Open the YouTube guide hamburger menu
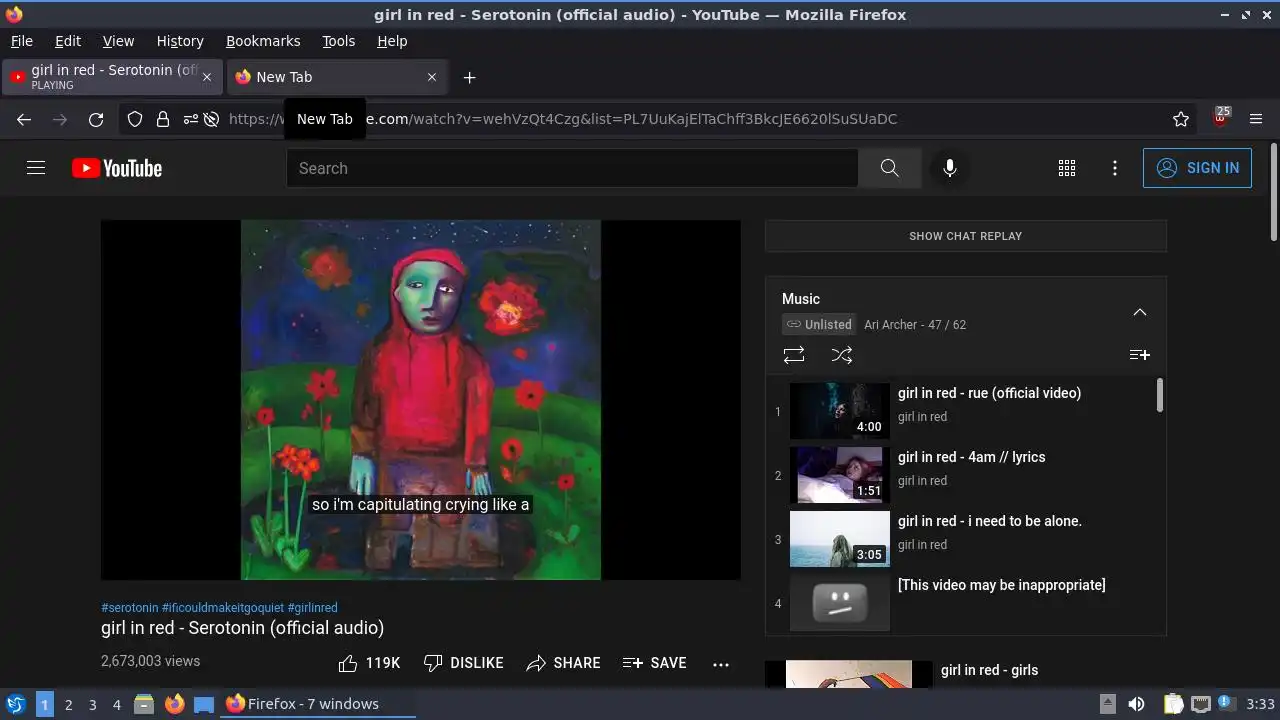Screen dimensions: 1280x720 [x=36, y=168]
